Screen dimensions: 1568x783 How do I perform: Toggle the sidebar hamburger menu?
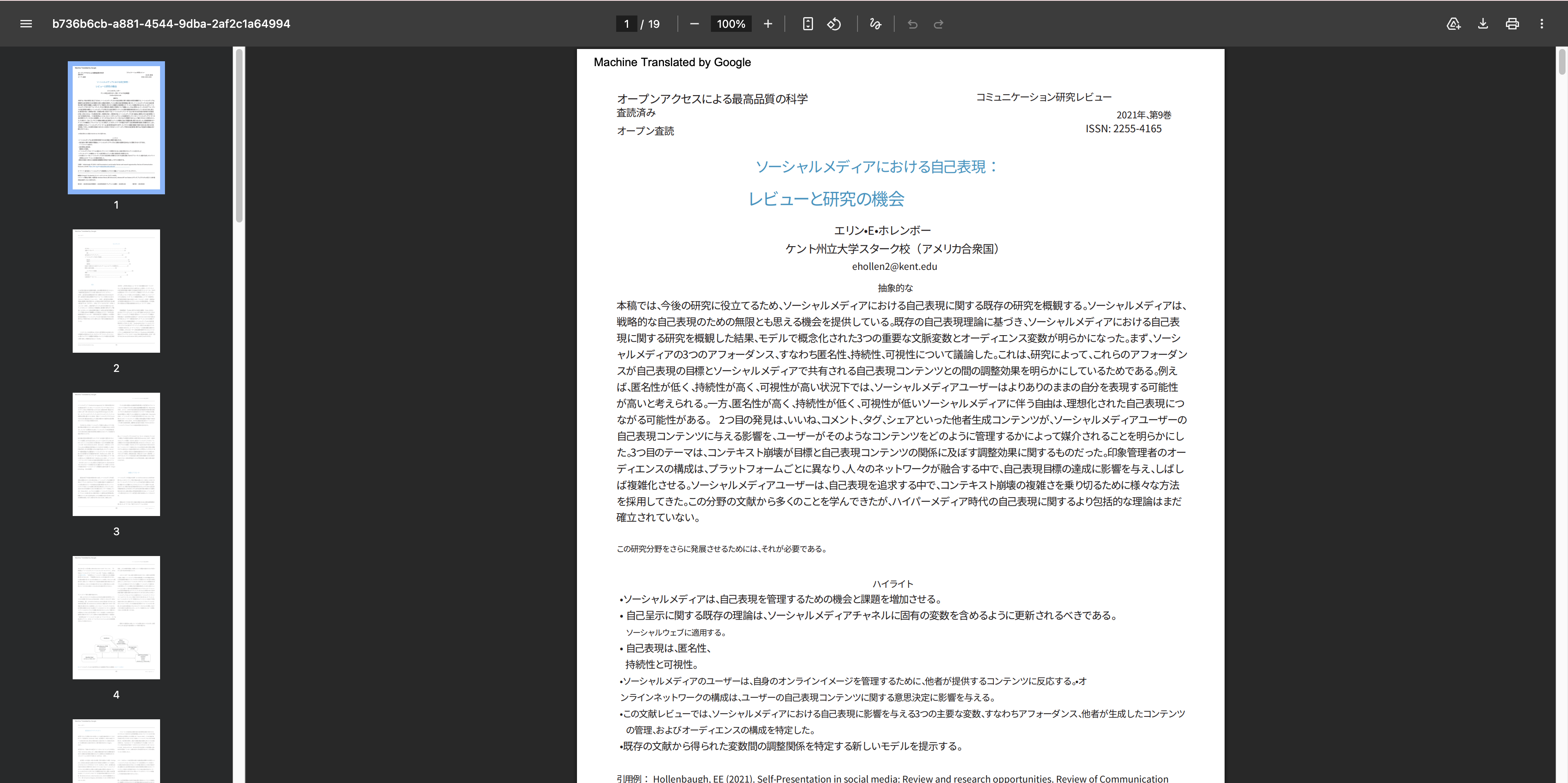tap(26, 24)
